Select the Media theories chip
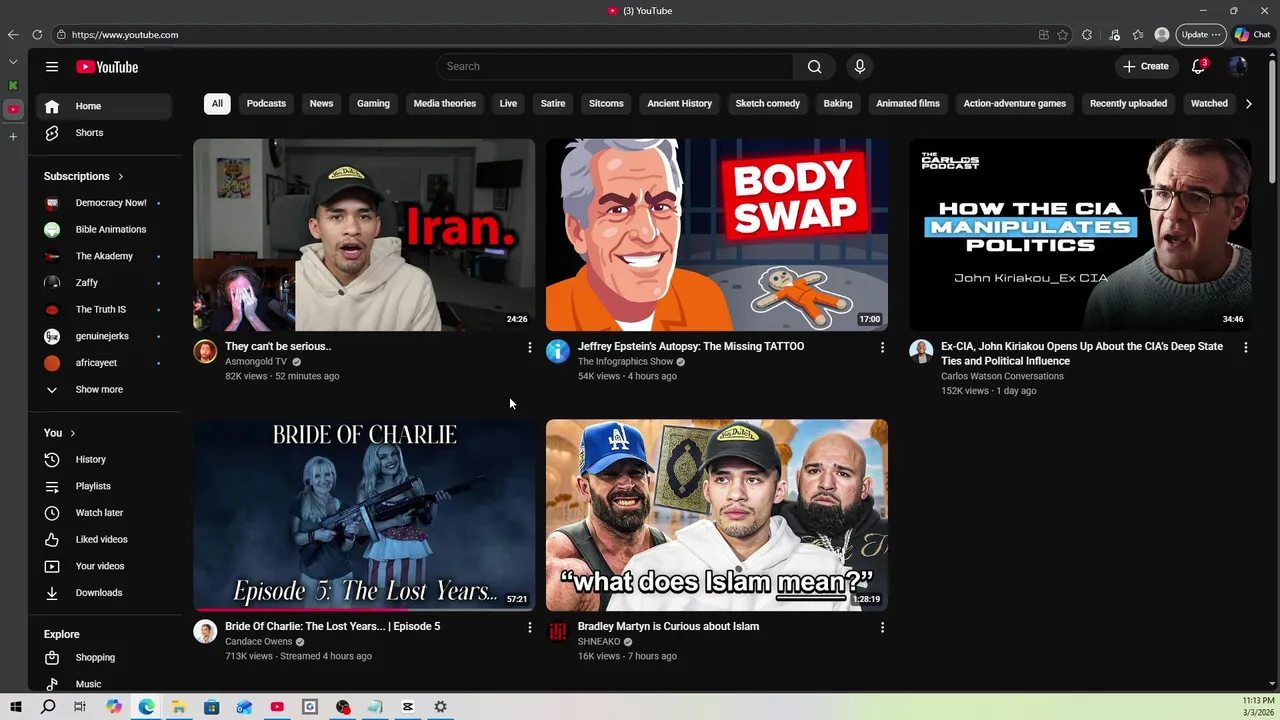 point(445,104)
